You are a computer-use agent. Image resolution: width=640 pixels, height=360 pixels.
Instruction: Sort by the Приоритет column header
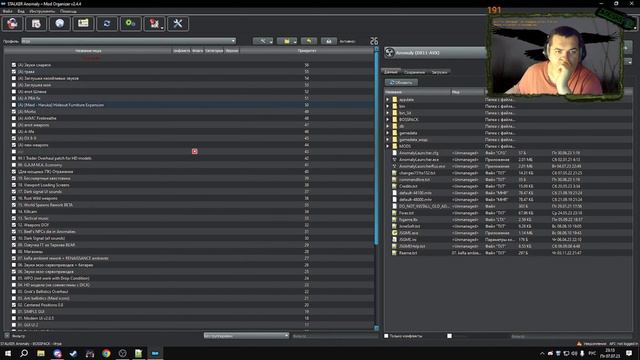[307, 51]
